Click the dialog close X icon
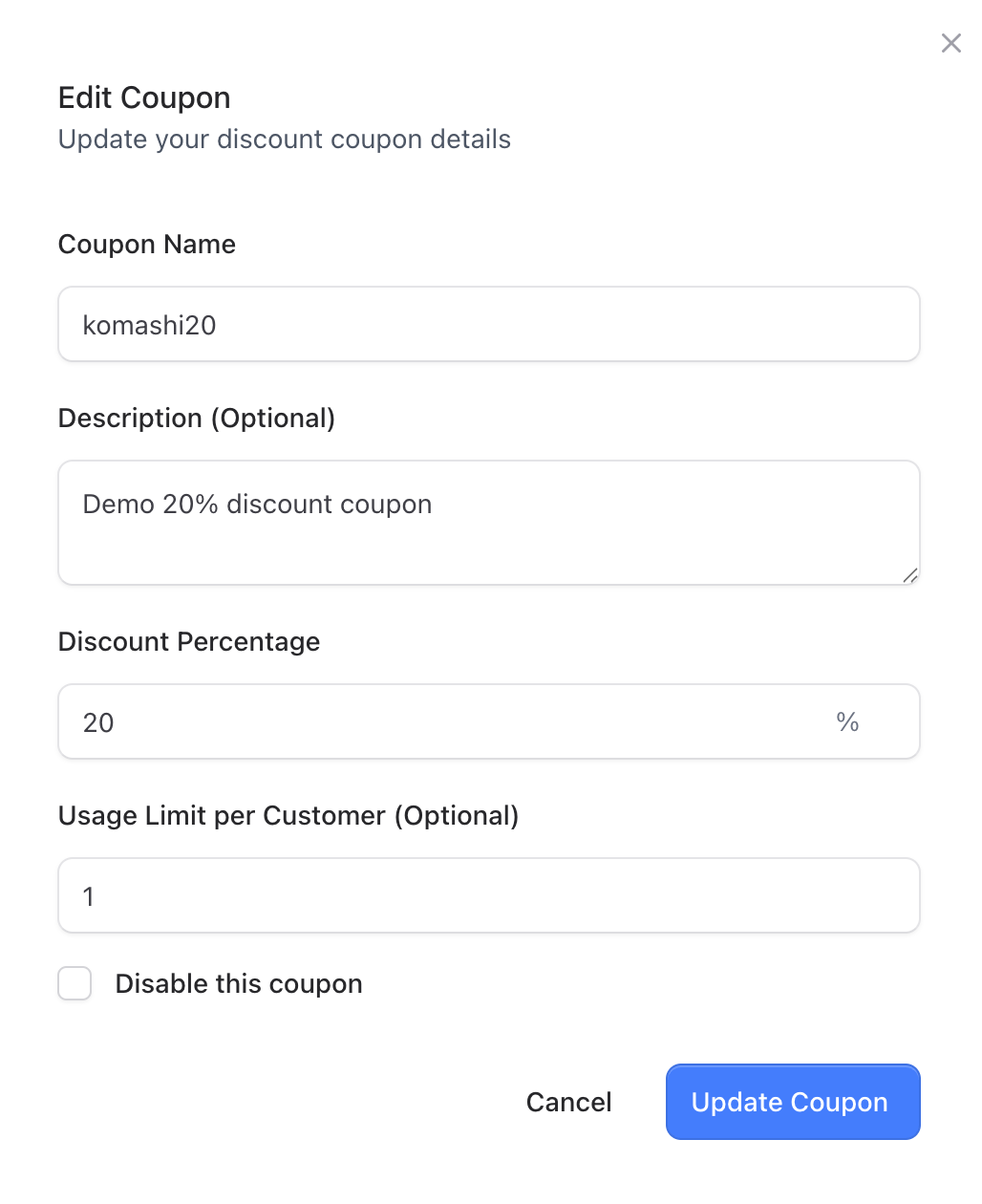The image size is (982, 1204). tap(950, 43)
